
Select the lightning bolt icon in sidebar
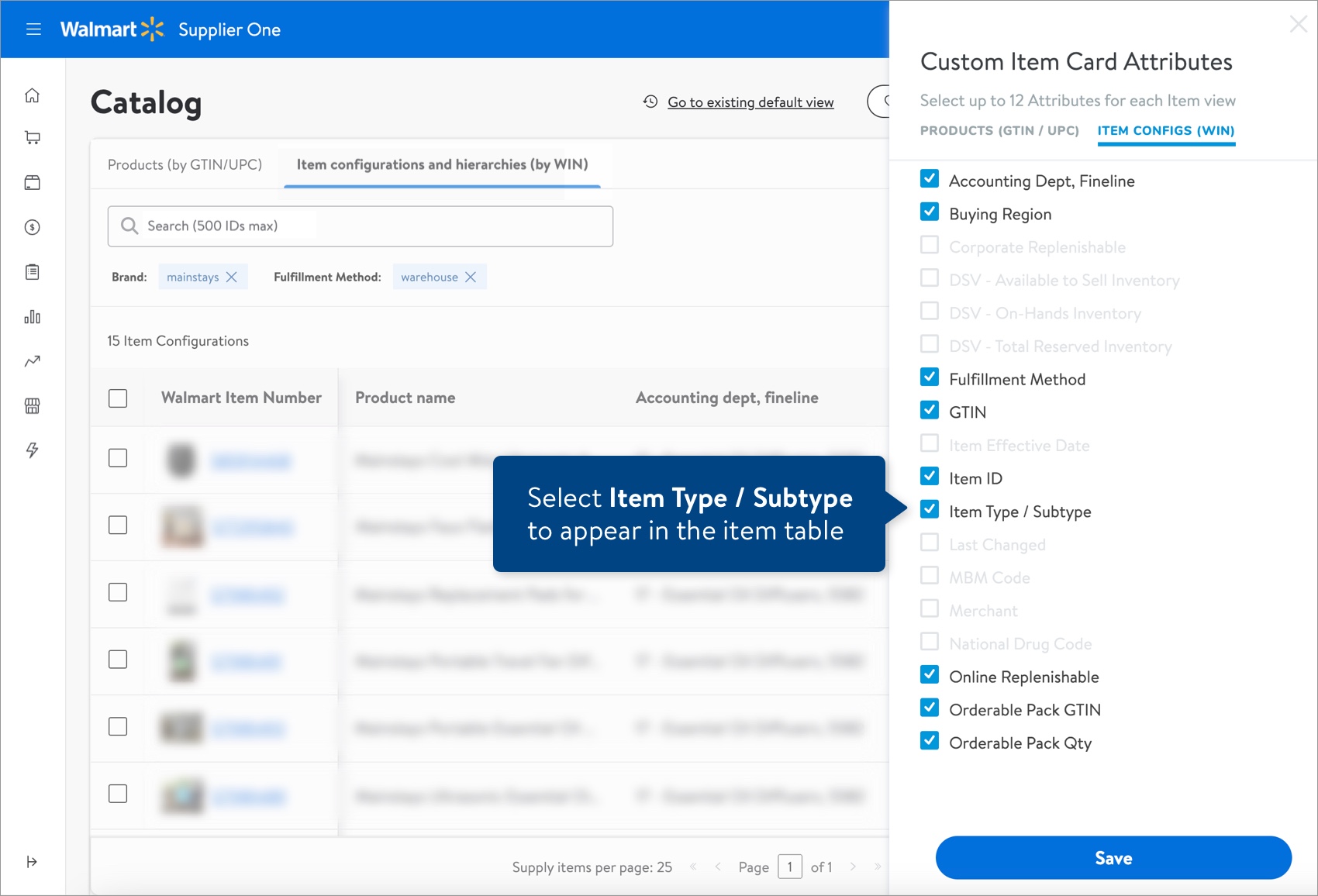tap(32, 450)
